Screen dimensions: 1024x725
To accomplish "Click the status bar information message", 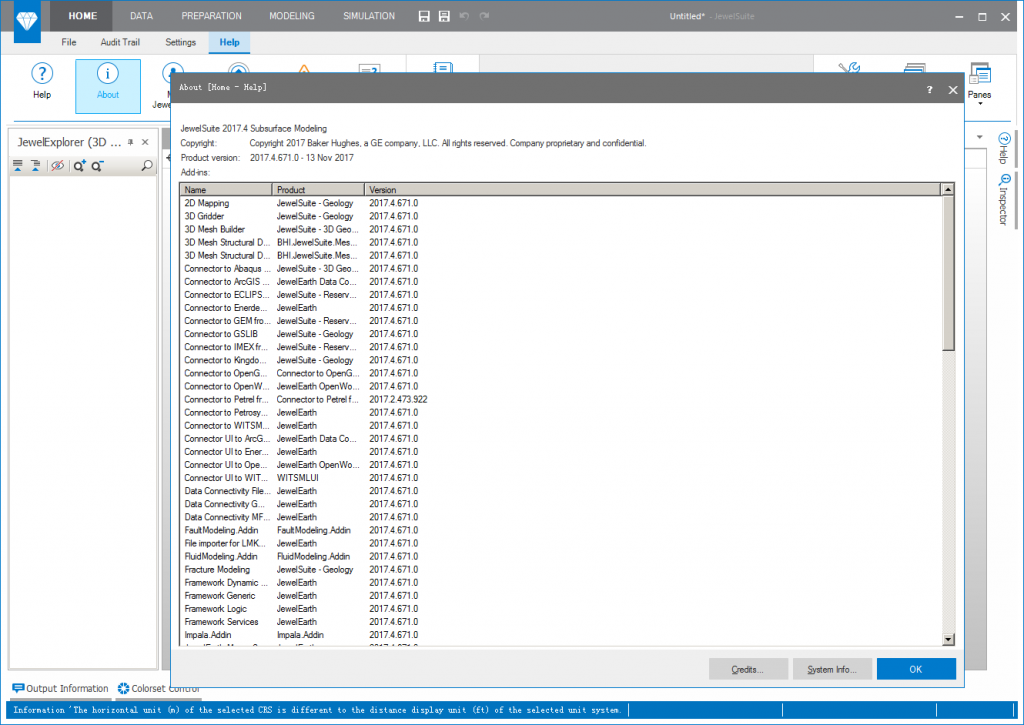I will [317, 710].
